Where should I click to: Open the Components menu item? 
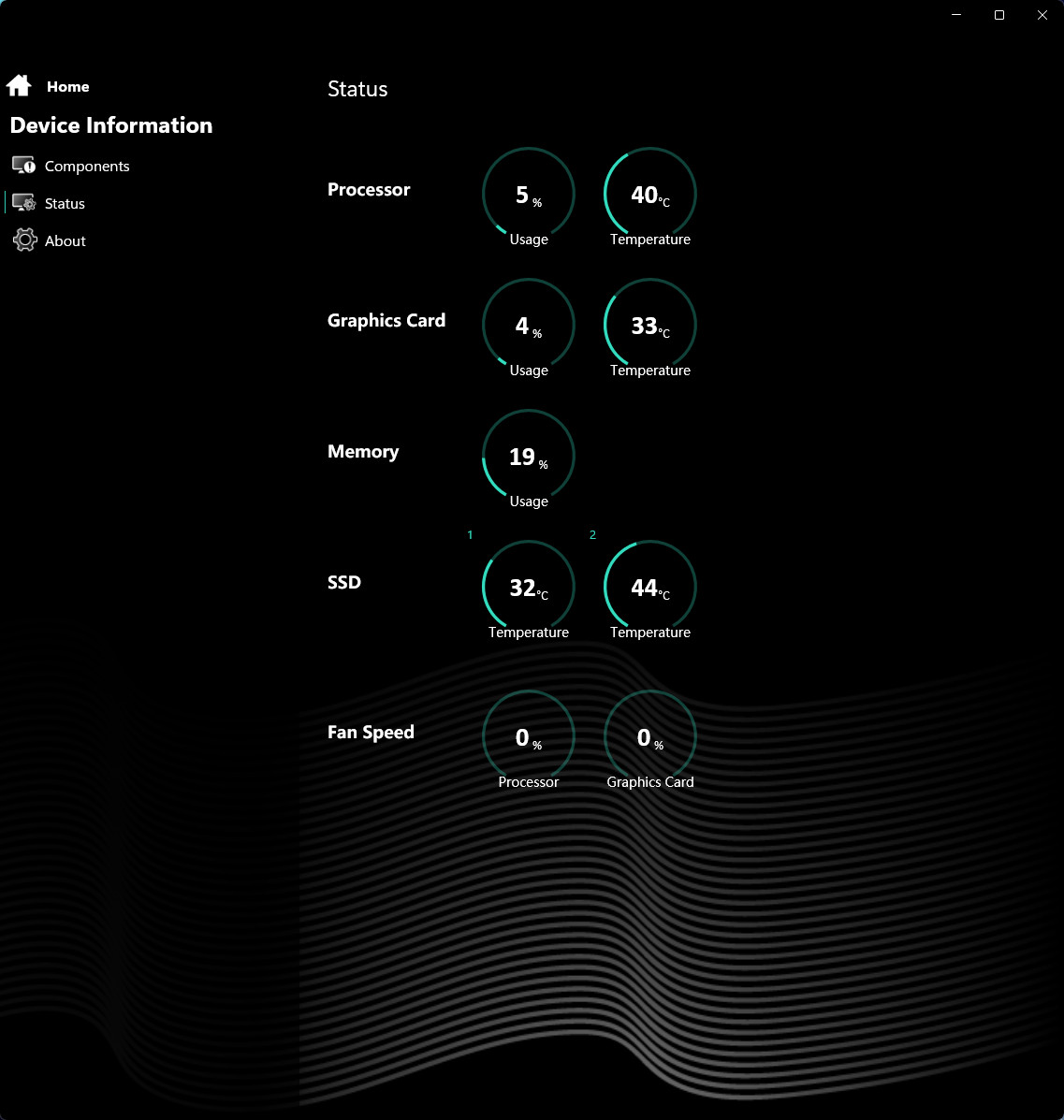(x=87, y=166)
